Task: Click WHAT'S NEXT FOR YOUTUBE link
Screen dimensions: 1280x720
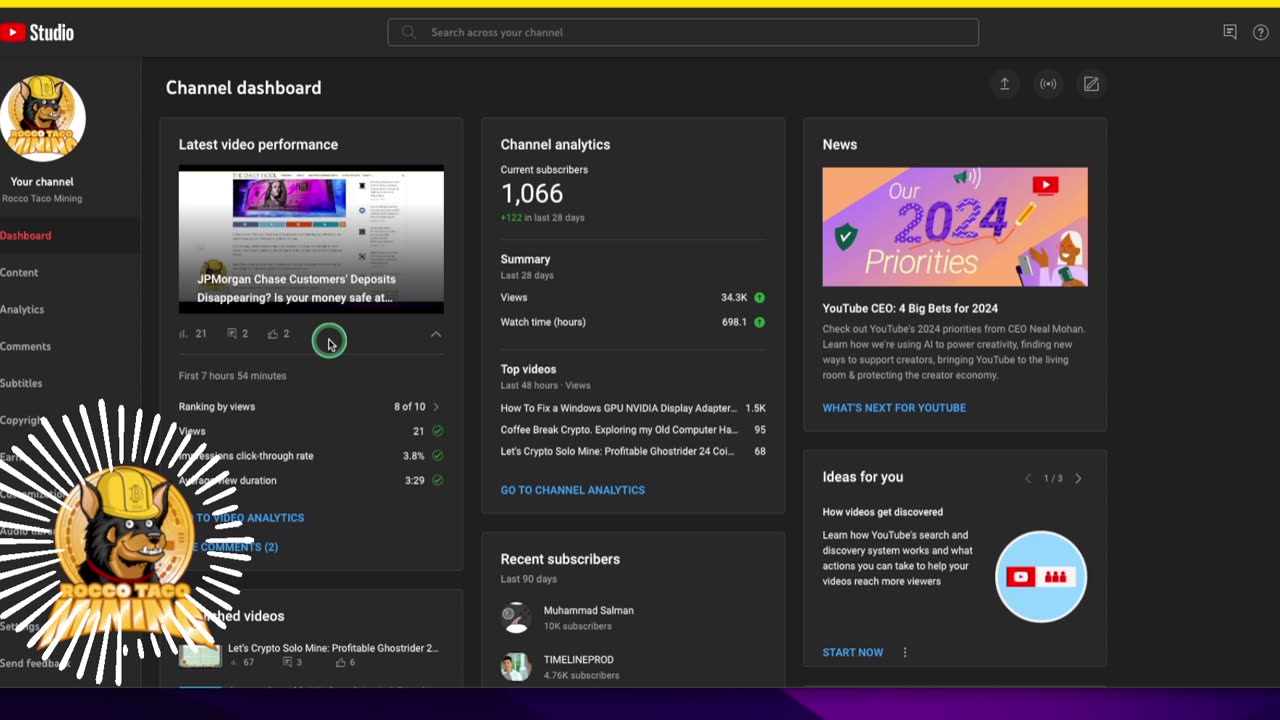Action: (894, 408)
